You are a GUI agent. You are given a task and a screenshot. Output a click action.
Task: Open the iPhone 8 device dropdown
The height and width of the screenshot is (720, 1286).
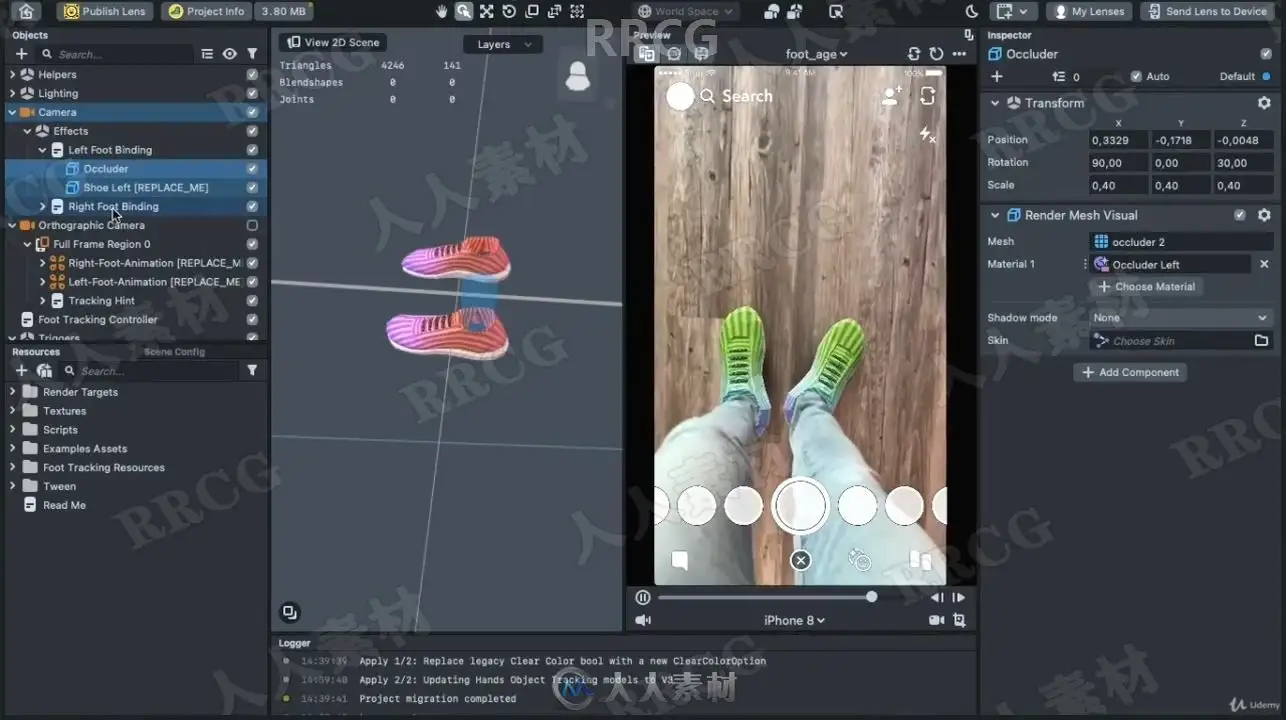click(795, 620)
